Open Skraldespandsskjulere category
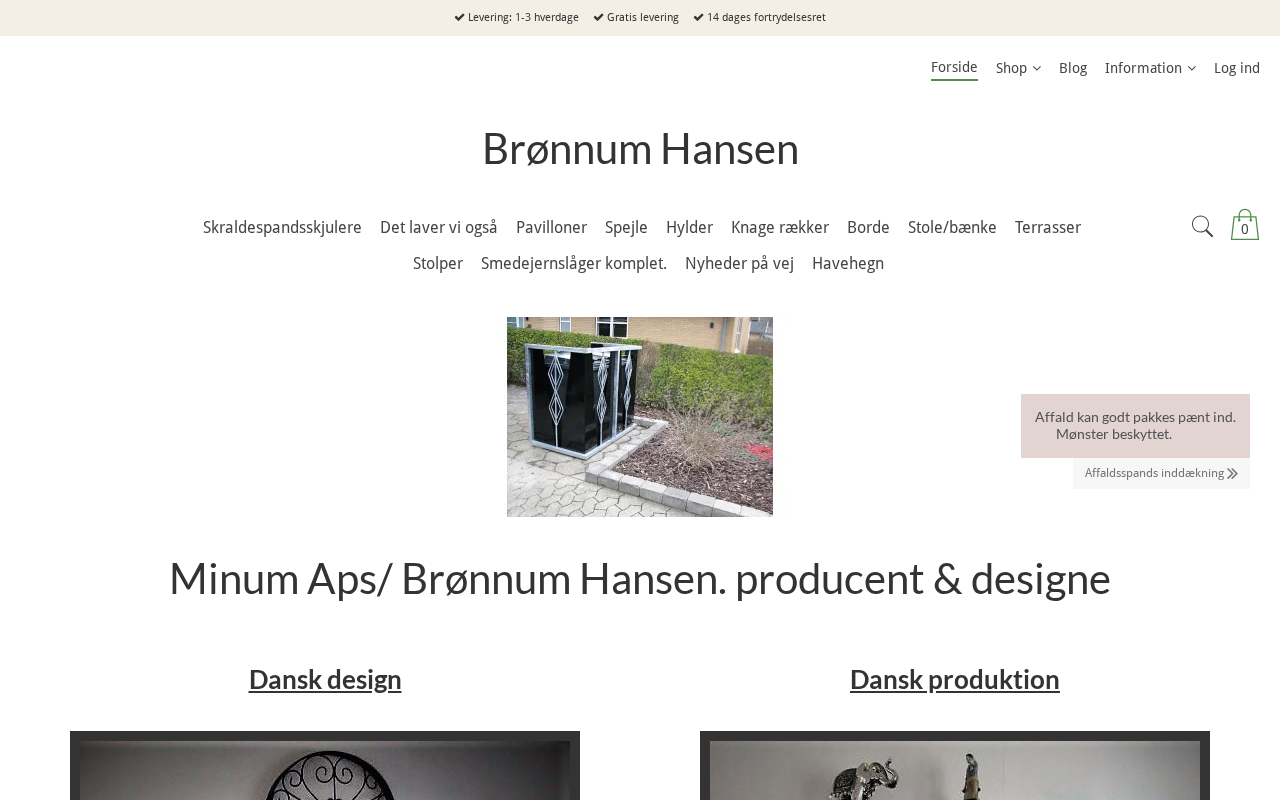Viewport: 1280px width, 800px height. [282, 228]
